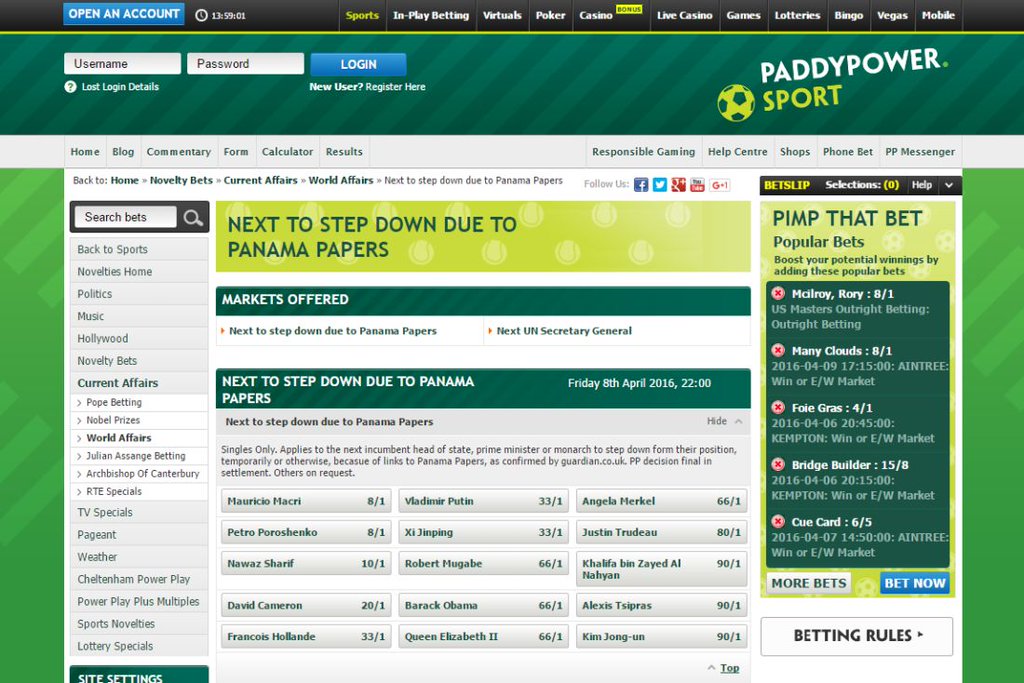Click the Lost Login Details help icon
Viewport: 1024px width, 683px height.
click(x=71, y=87)
